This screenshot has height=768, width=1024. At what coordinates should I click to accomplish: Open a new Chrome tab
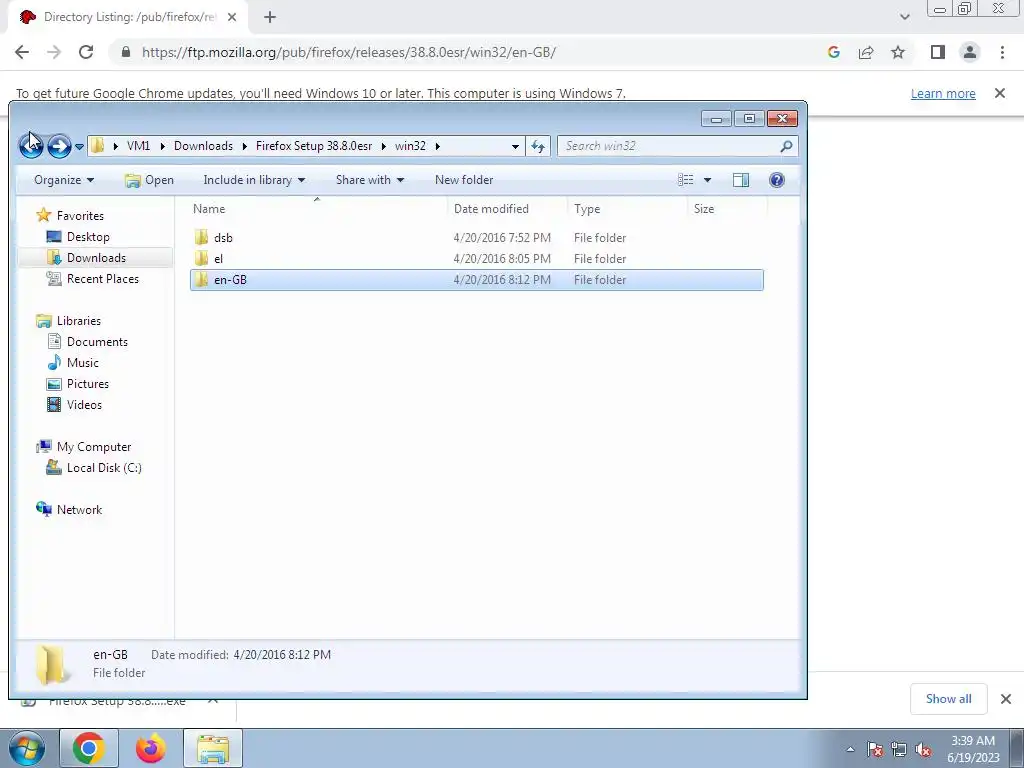[270, 17]
